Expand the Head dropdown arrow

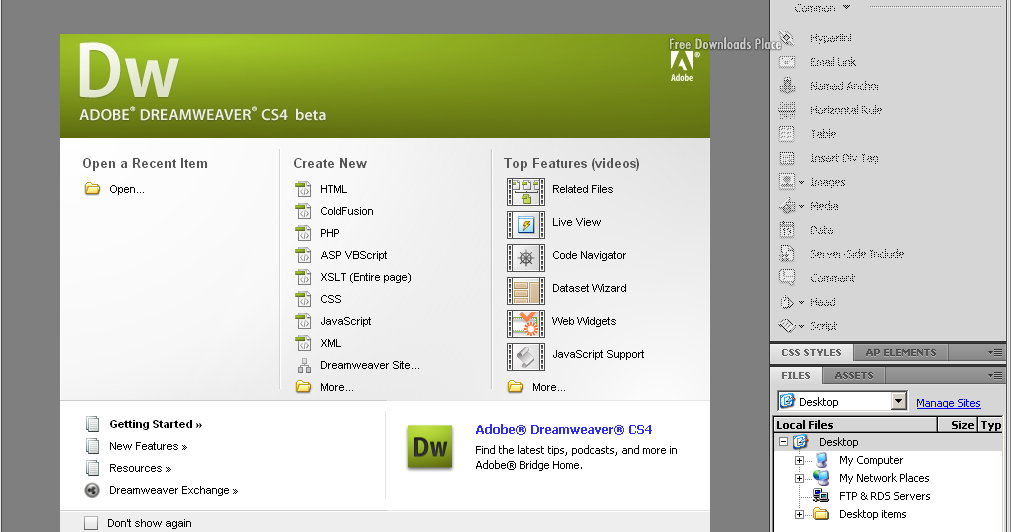pyautogui.click(x=802, y=302)
